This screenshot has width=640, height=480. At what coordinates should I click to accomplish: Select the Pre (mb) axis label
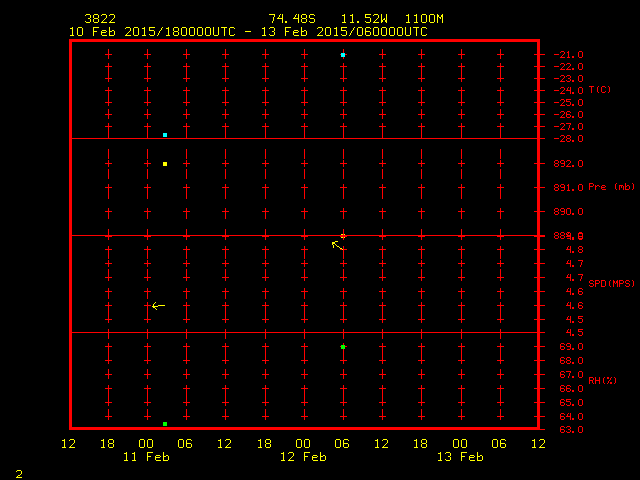coord(611,187)
